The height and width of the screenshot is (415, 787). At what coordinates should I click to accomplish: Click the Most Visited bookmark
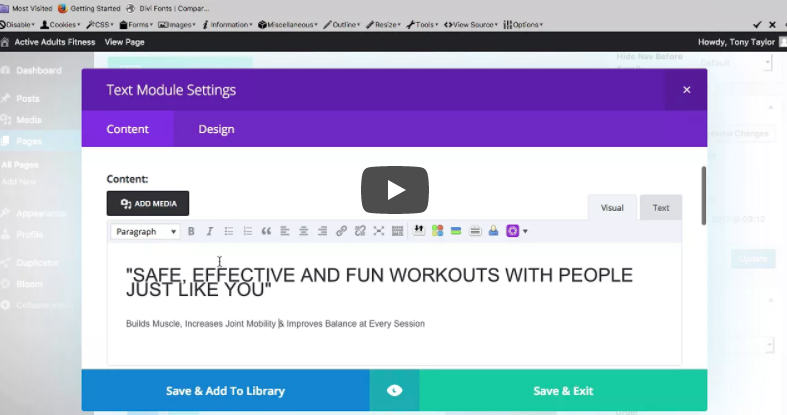pos(26,9)
